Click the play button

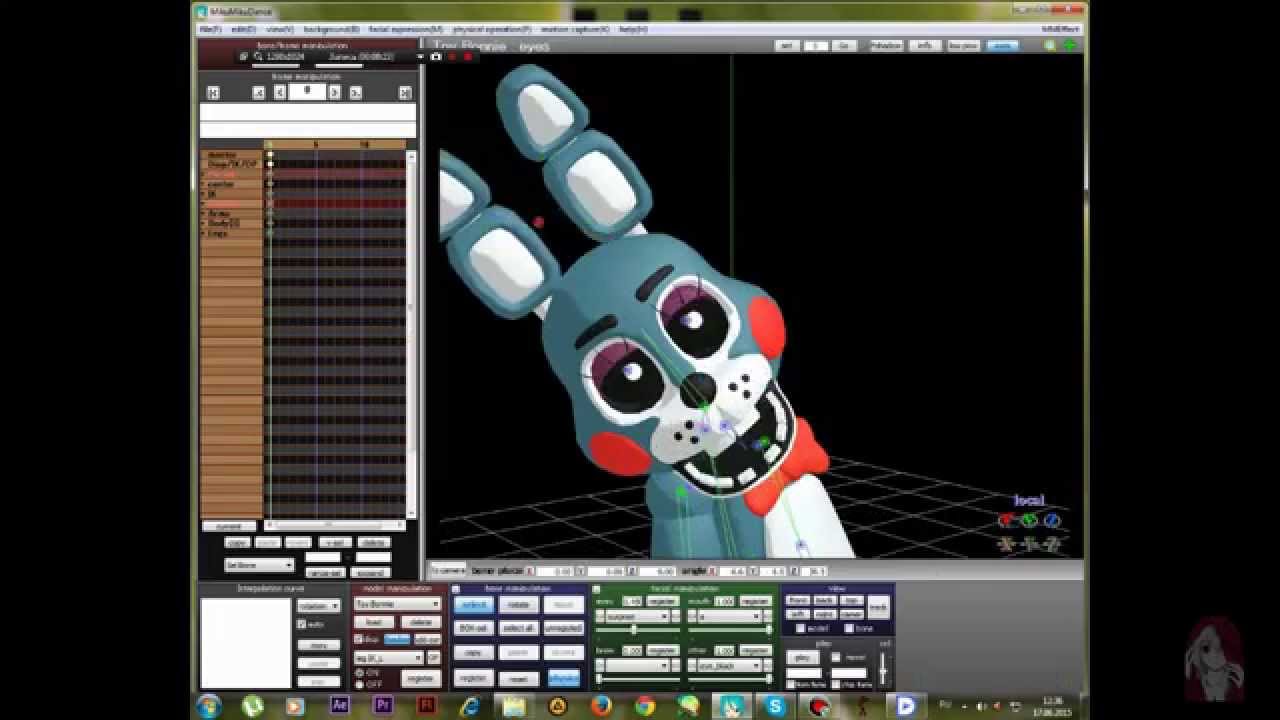pyautogui.click(x=803, y=657)
